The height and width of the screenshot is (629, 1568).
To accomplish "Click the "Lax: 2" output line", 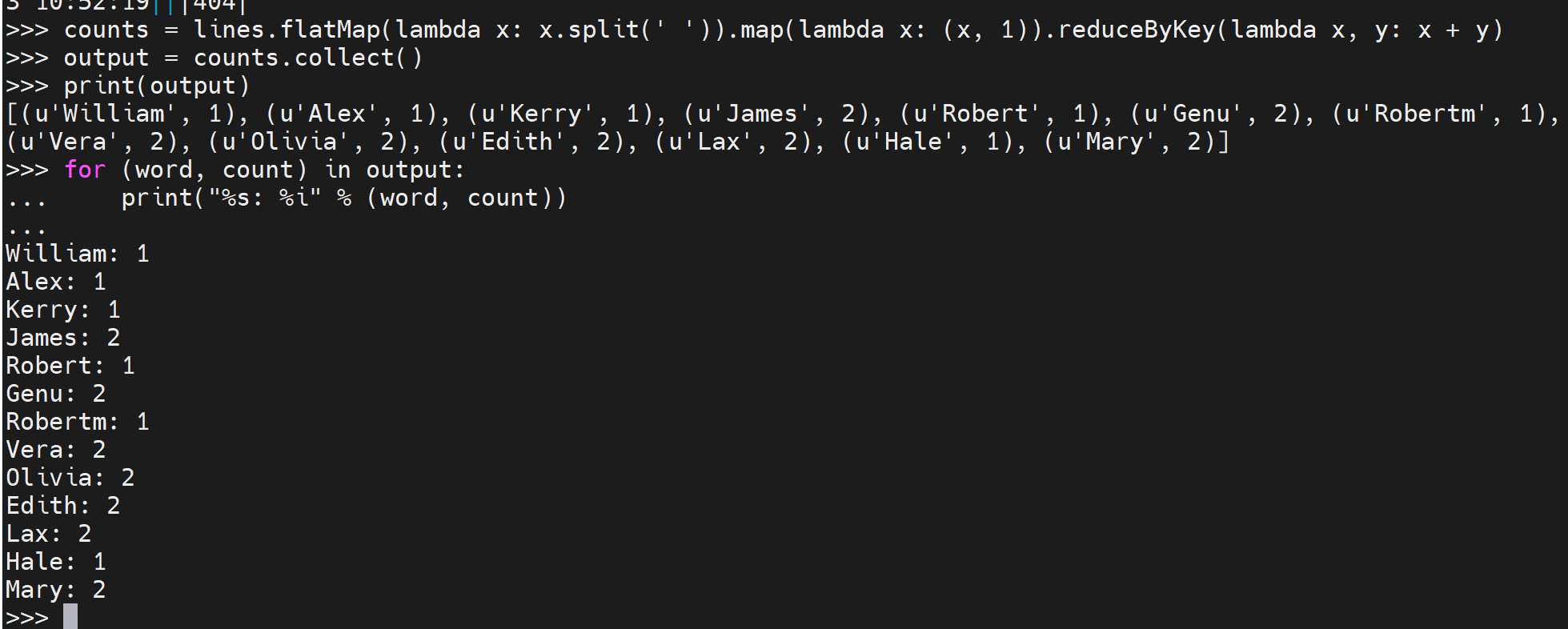I will click(x=48, y=534).
